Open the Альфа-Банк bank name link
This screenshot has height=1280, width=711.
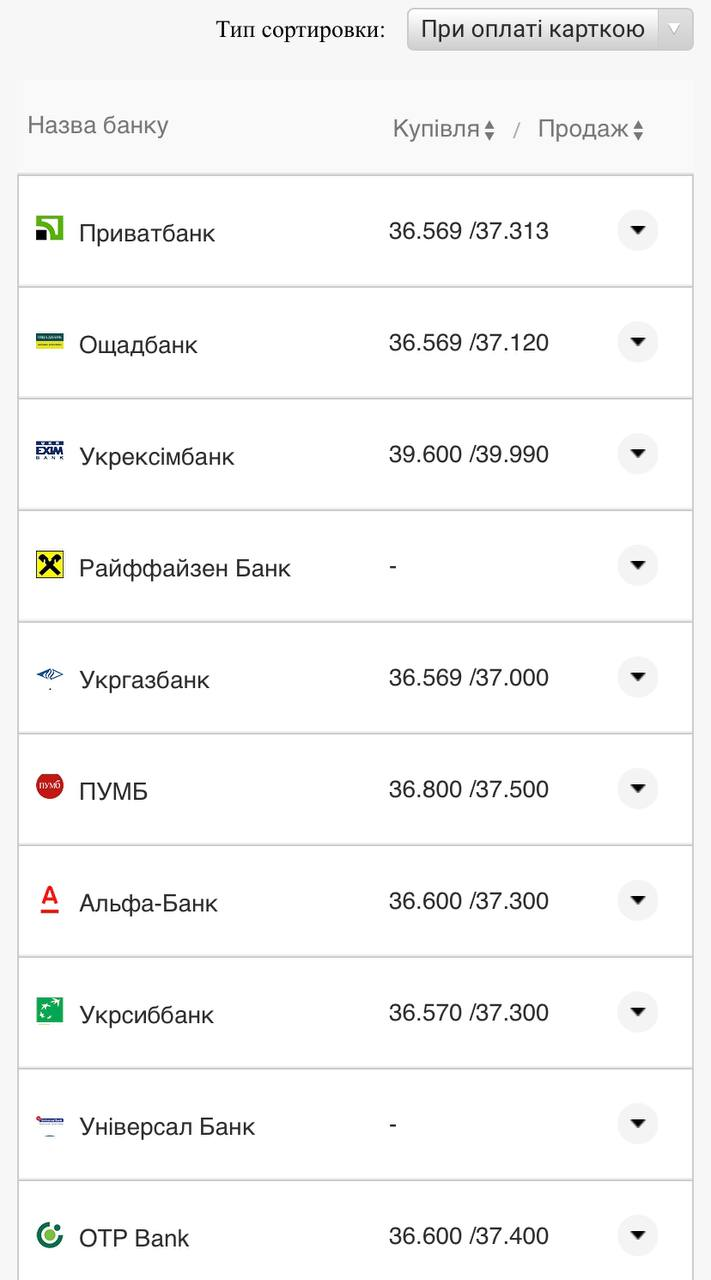[148, 903]
